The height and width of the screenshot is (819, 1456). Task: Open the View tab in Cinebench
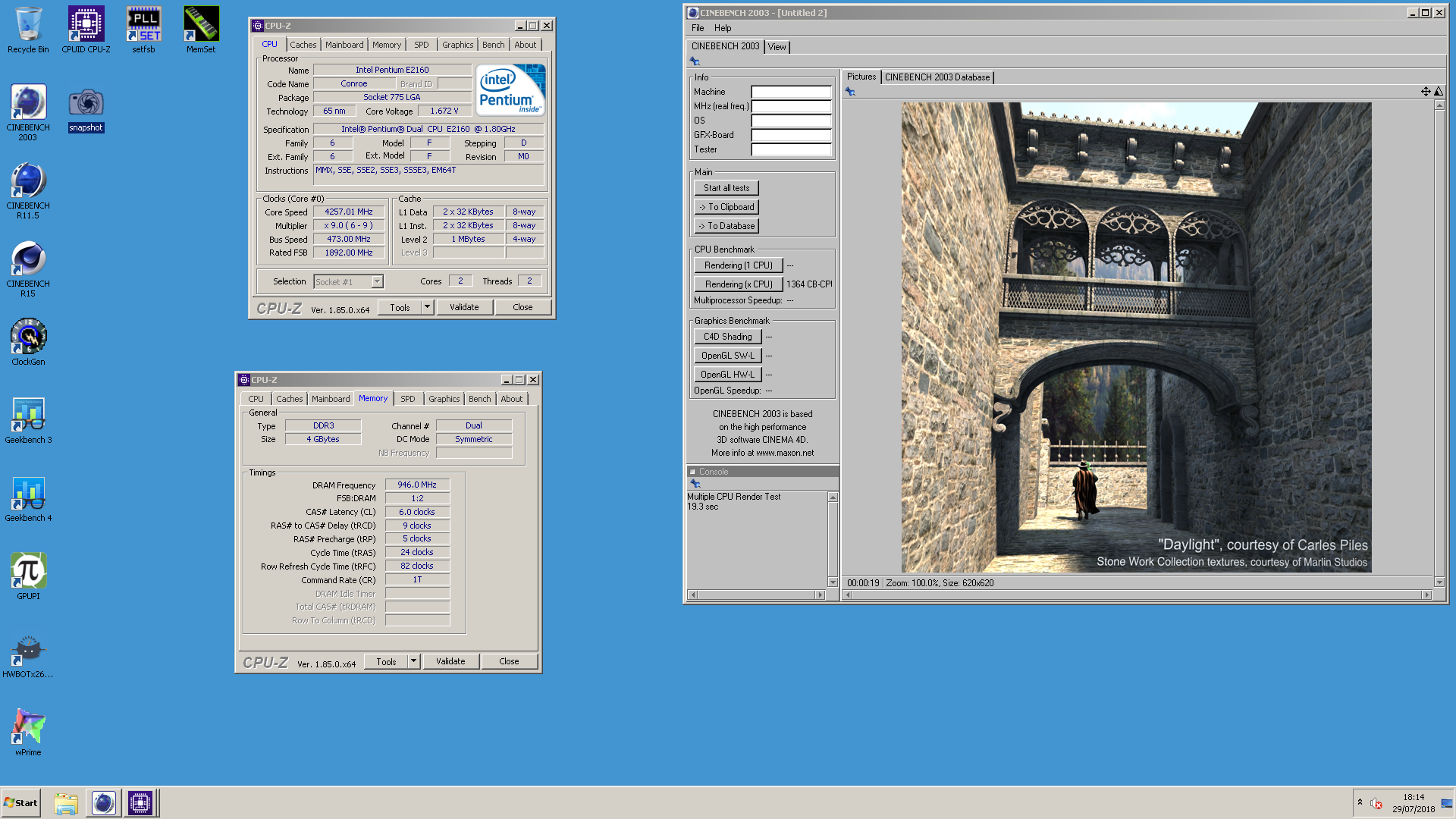(777, 47)
